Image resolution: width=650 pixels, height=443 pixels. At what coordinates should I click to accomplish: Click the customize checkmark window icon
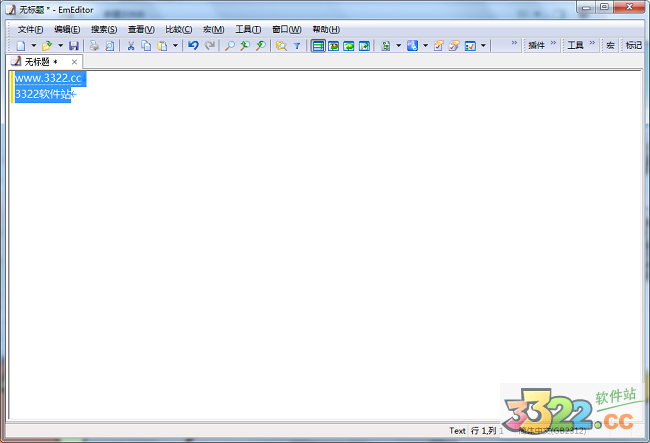pyautogui.click(x=470, y=46)
